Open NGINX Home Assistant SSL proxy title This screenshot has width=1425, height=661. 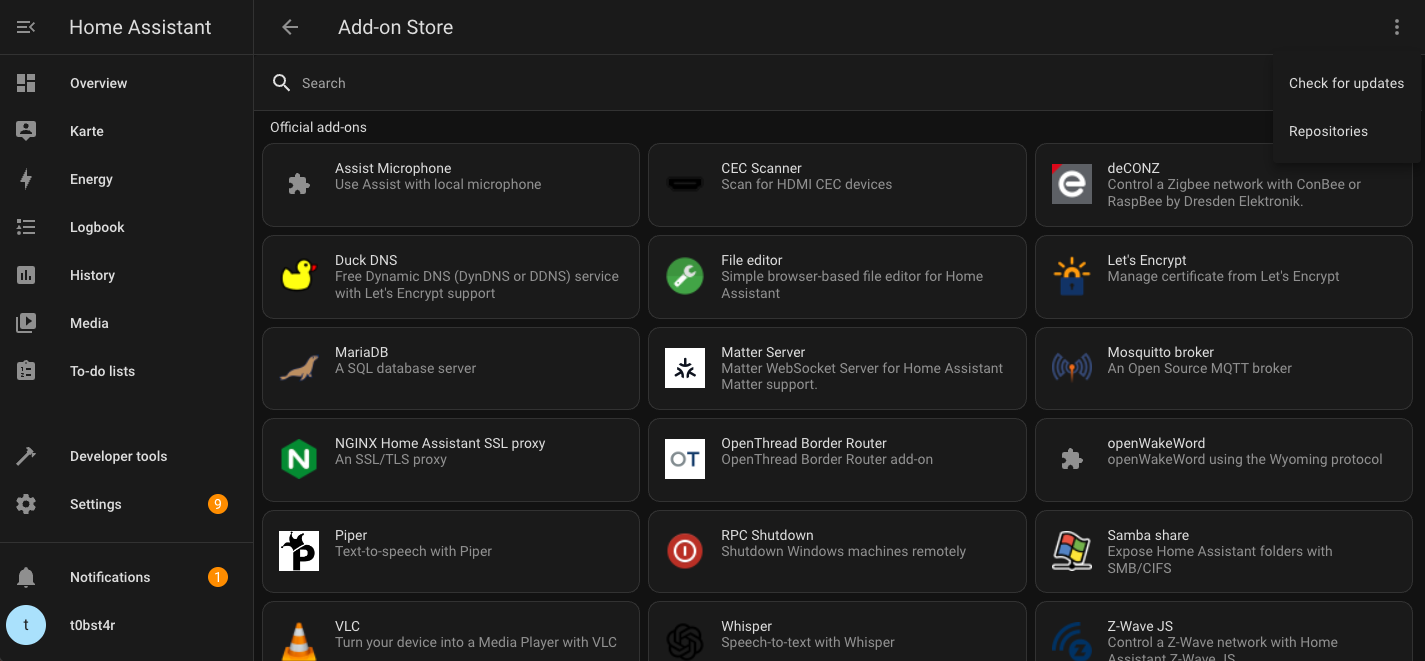pyautogui.click(x=440, y=443)
